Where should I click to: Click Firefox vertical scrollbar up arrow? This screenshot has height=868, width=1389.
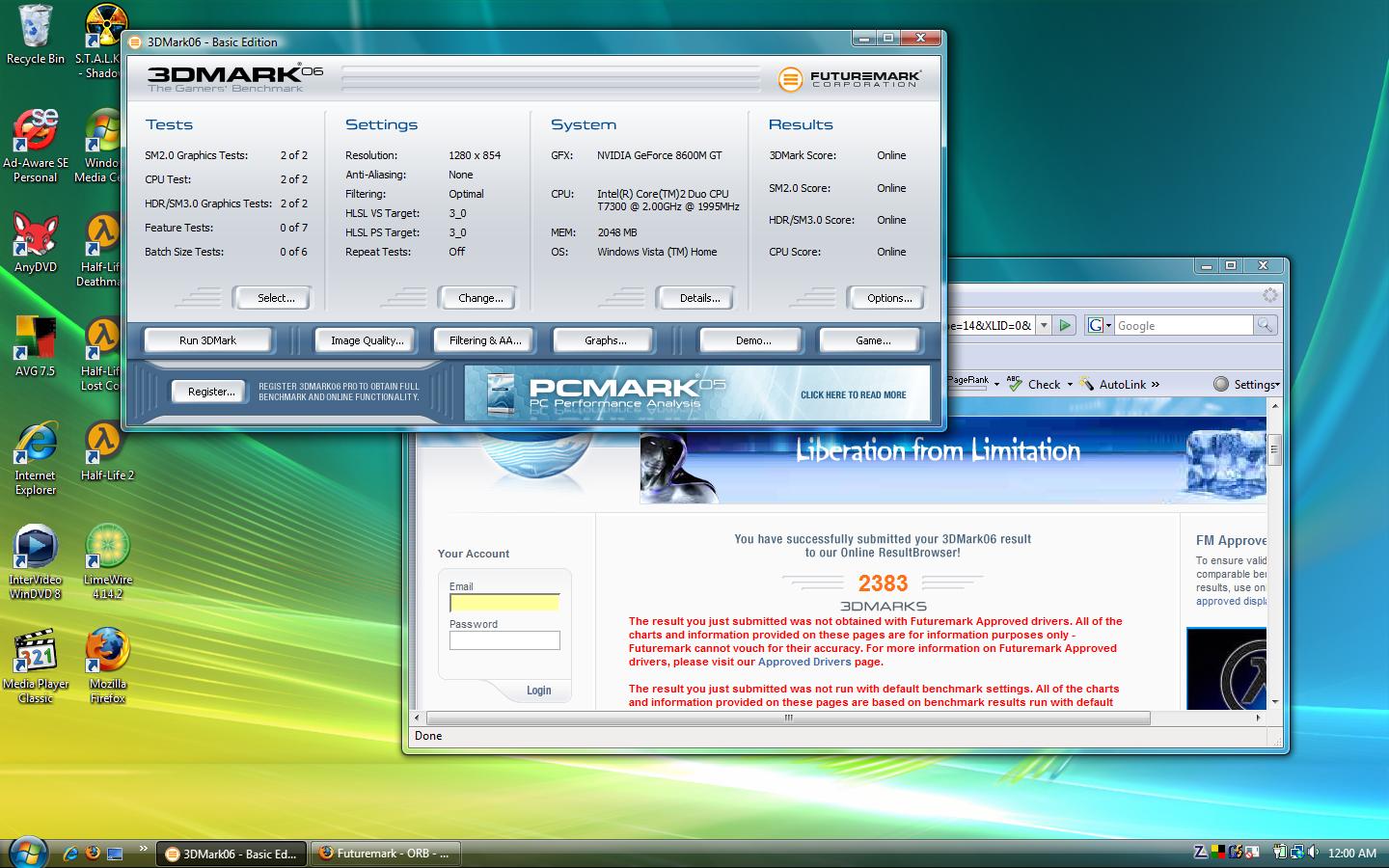(x=1274, y=406)
